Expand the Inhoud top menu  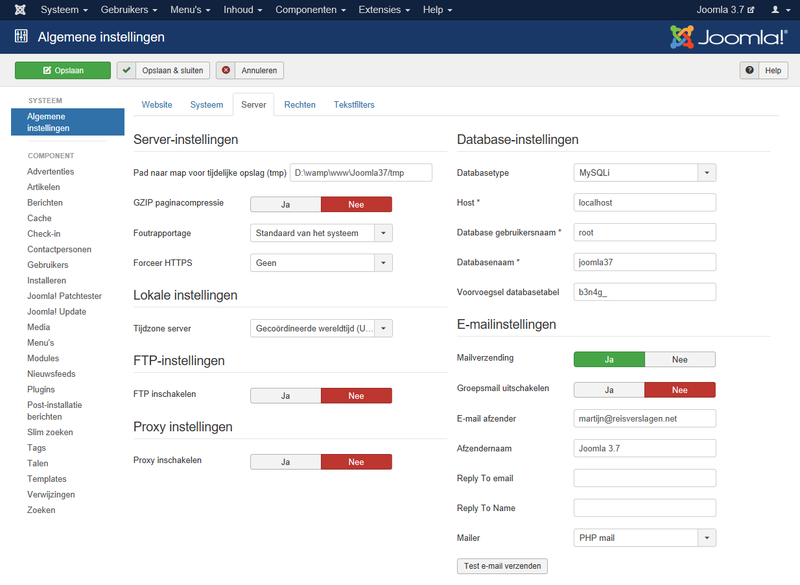pos(242,10)
